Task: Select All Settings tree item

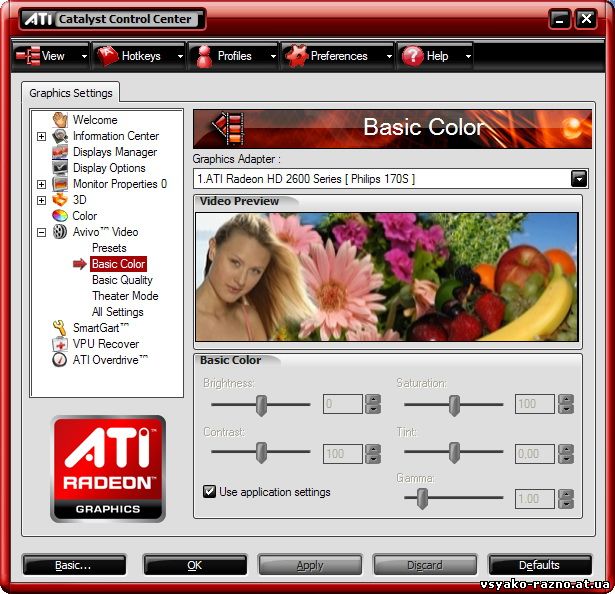Action: tap(118, 312)
